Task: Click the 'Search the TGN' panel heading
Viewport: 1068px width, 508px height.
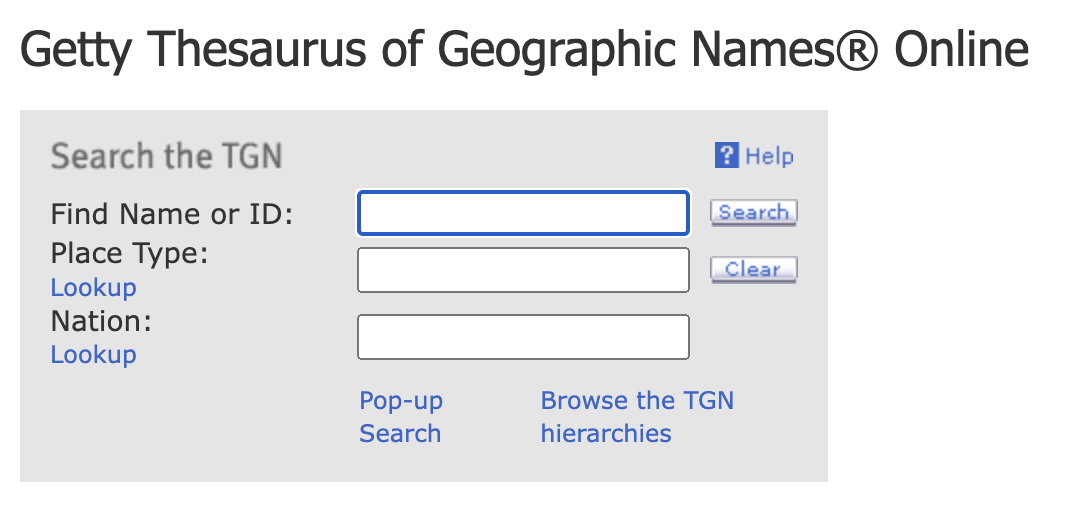Action: (x=166, y=157)
